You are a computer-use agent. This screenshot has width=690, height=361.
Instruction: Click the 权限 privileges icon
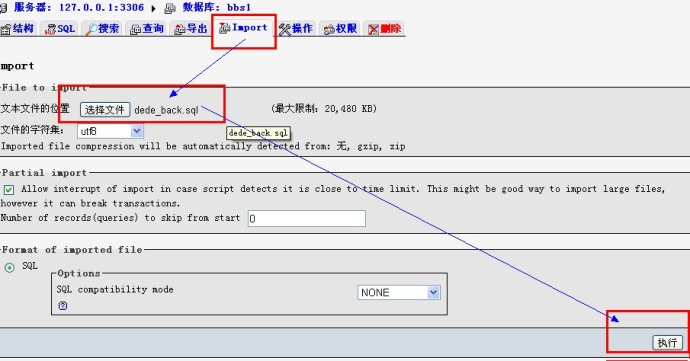(329, 30)
